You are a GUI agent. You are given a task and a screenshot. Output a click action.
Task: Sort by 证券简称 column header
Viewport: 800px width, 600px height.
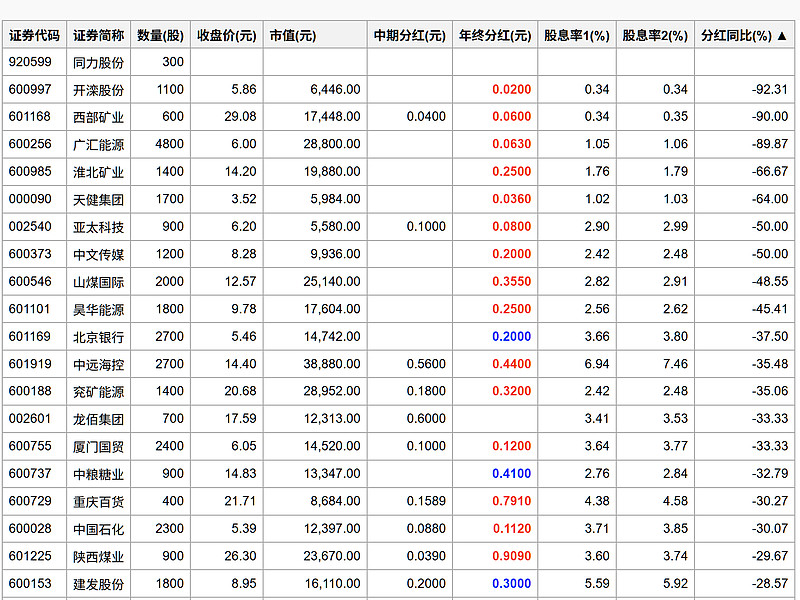(98, 35)
